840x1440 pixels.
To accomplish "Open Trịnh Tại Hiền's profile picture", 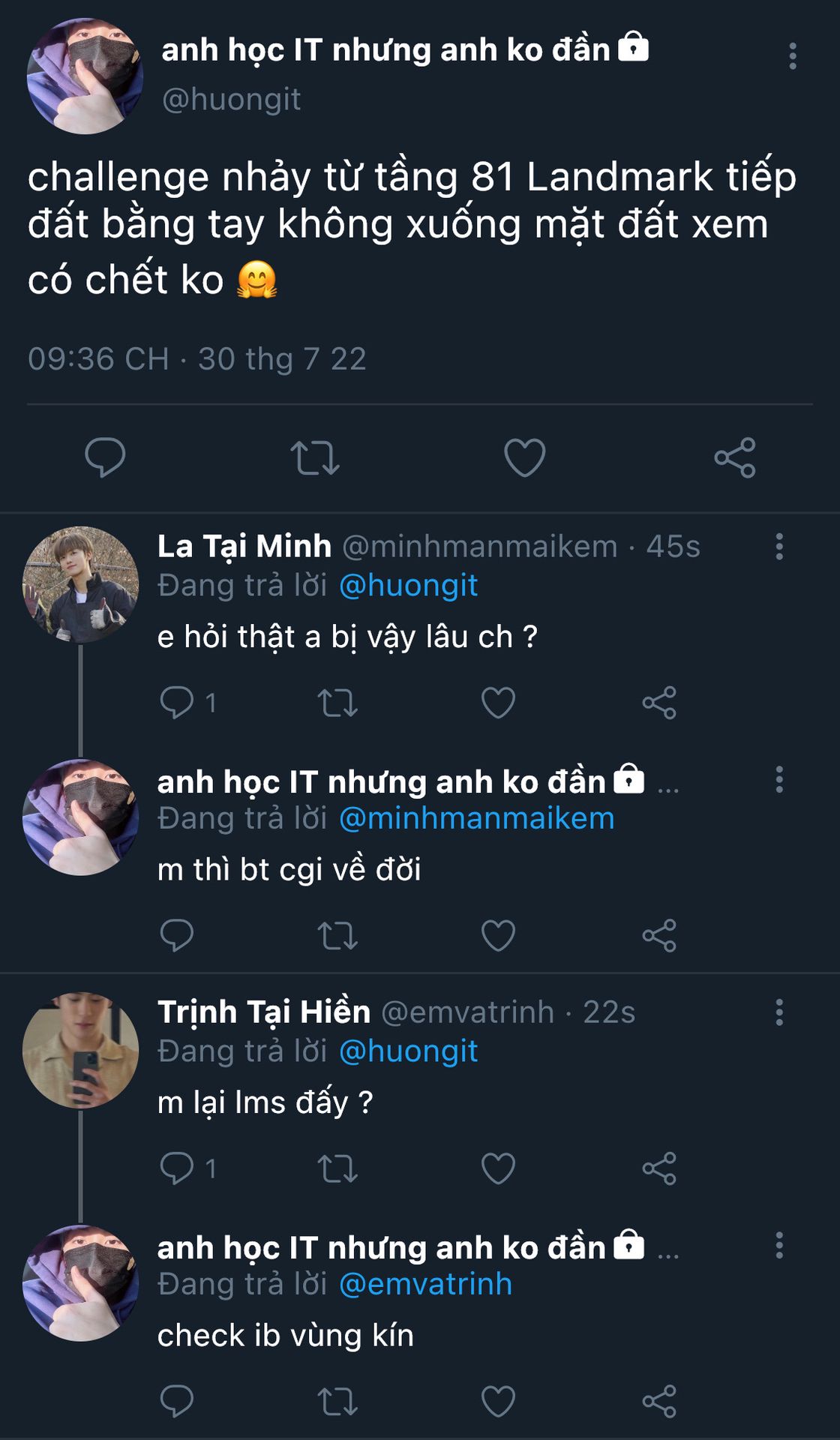I will 81,1051.
